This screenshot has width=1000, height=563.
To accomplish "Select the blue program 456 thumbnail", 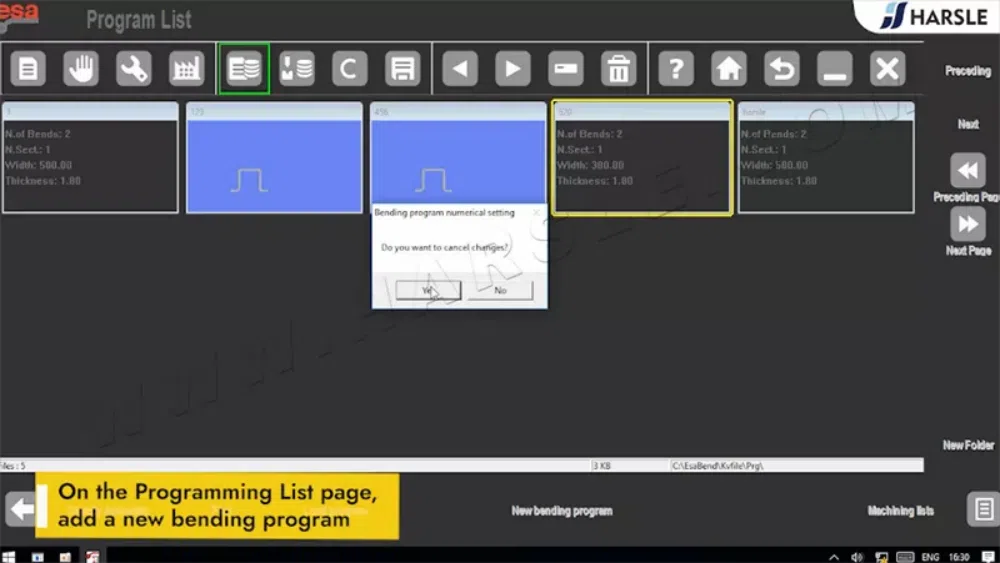I will [458, 154].
